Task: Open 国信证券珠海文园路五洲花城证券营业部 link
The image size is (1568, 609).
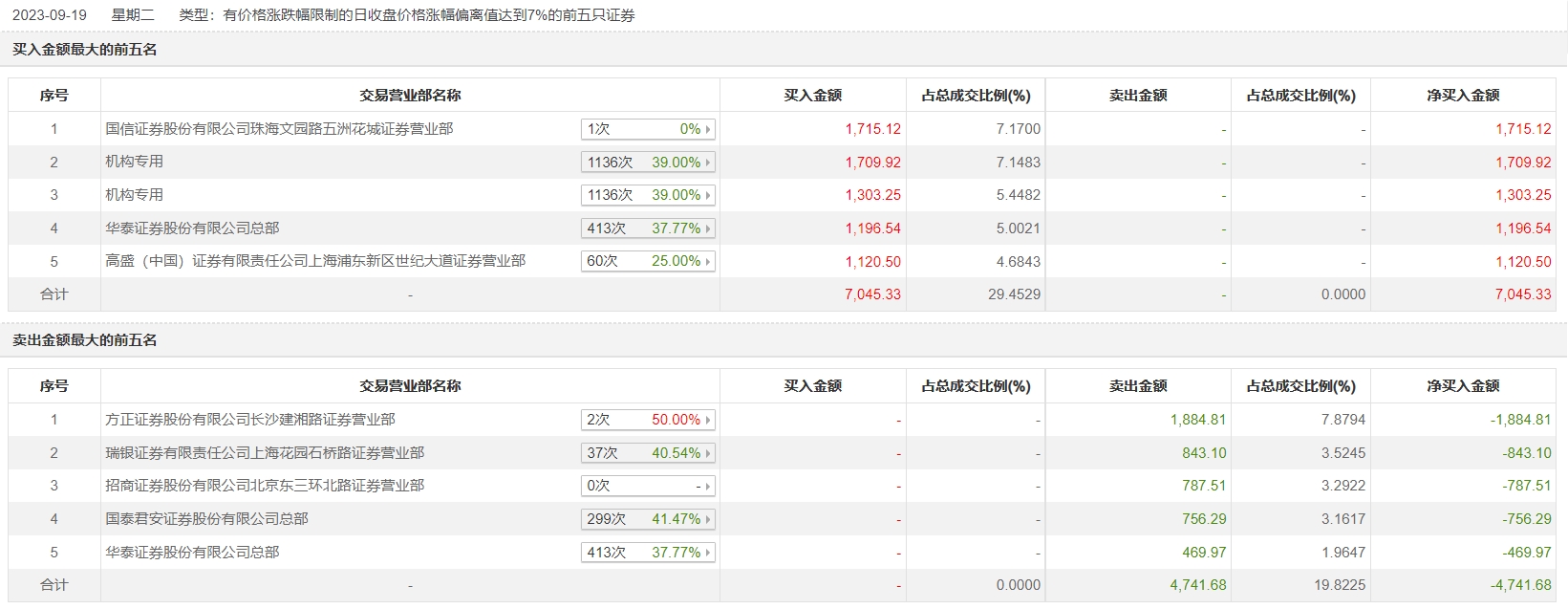Action: coord(279,129)
